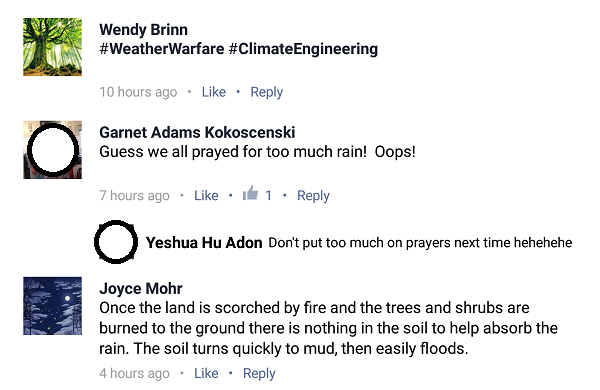The height and width of the screenshot is (390, 600).
Task: Reply to Wendy Brinn's comment
Action: 267,92
